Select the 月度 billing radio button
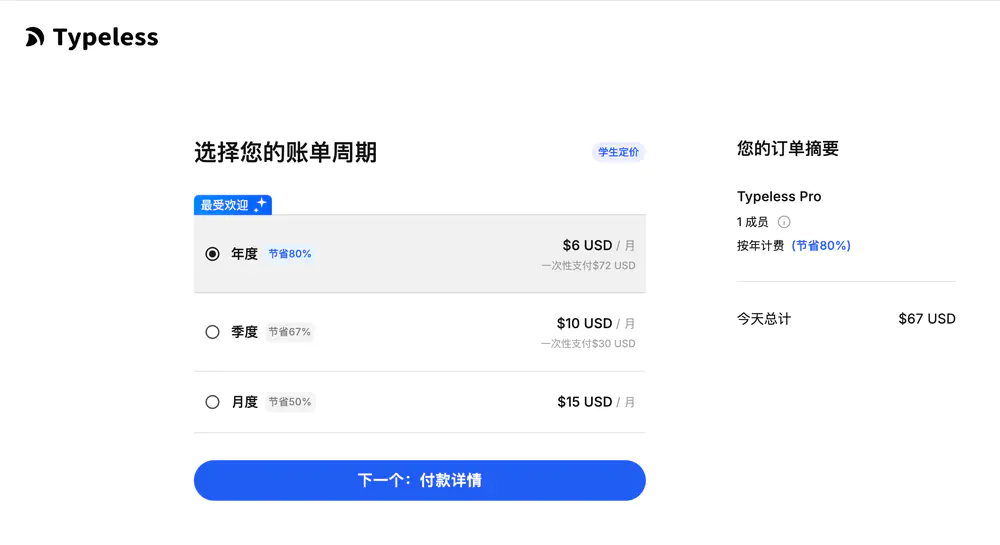This screenshot has width=1000, height=545. point(212,402)
